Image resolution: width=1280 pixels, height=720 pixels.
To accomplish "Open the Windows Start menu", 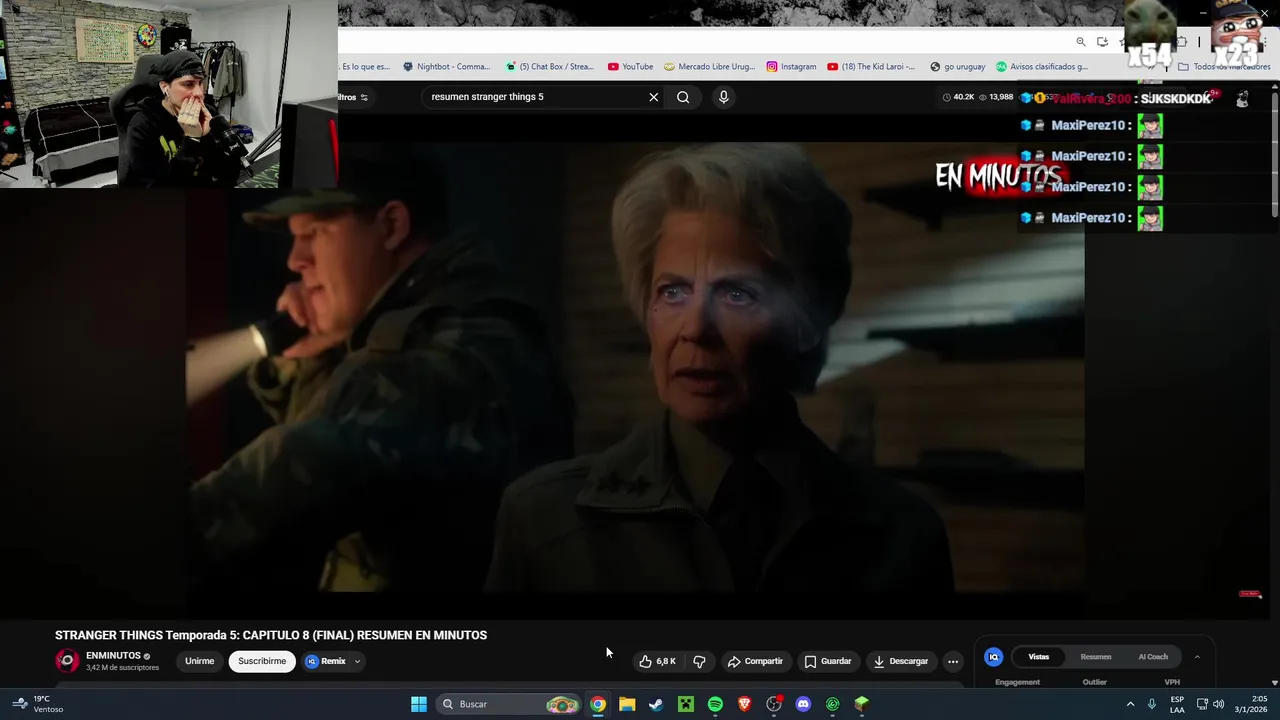I will click(x=419, y=704).
